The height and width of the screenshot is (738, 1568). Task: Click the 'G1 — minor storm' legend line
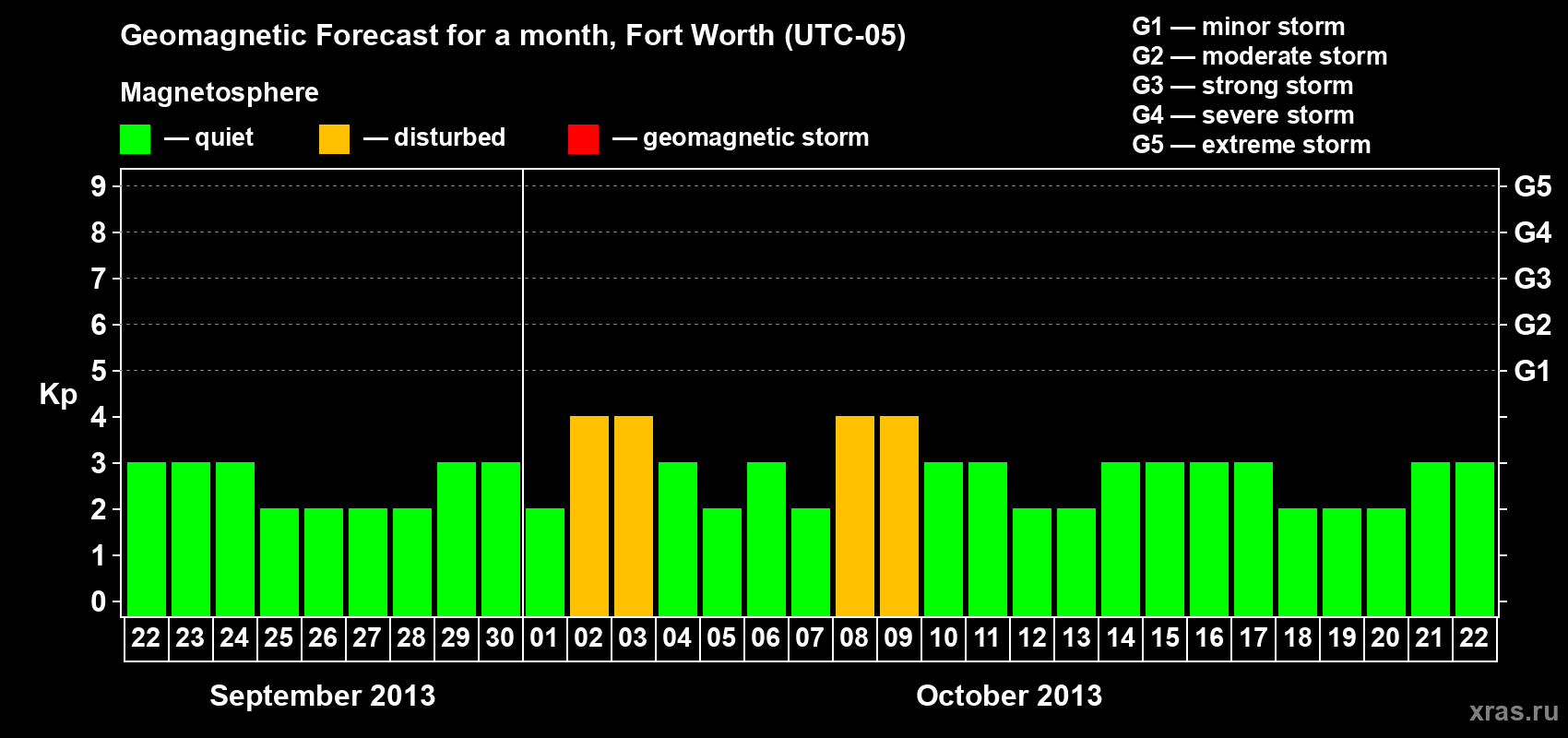pyautogui.click(x=1239, y=27)
